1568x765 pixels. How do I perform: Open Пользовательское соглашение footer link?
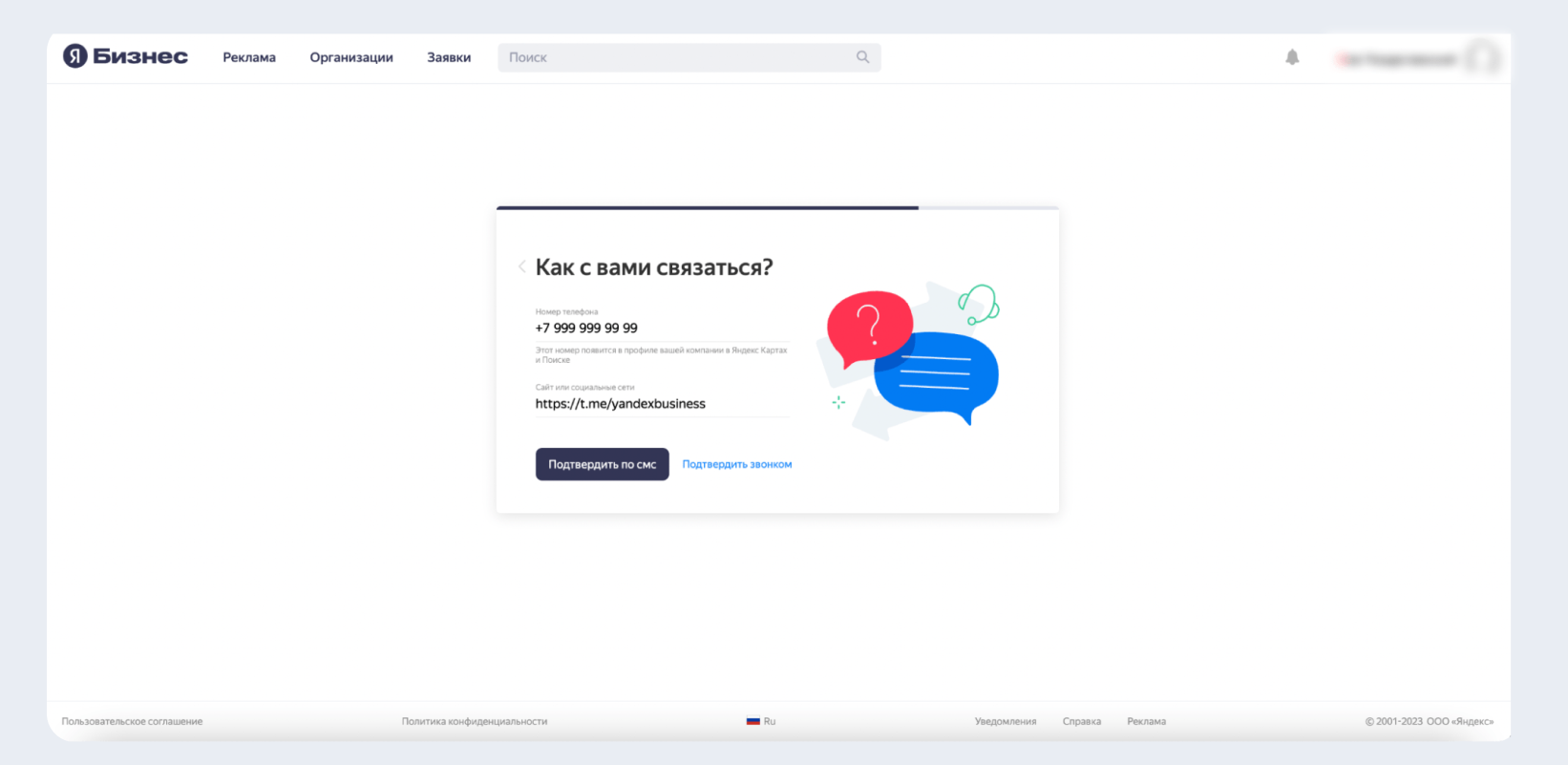tap(132, 721)
